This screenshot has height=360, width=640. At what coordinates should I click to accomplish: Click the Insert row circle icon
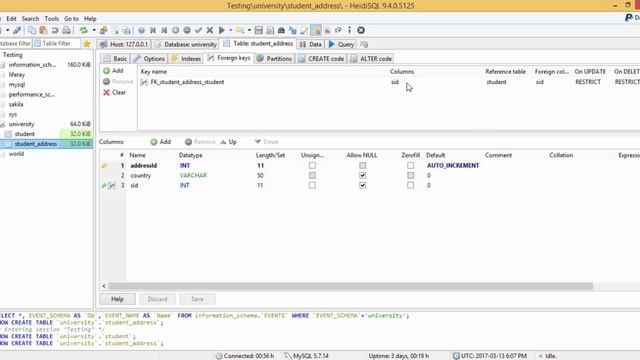176,30
